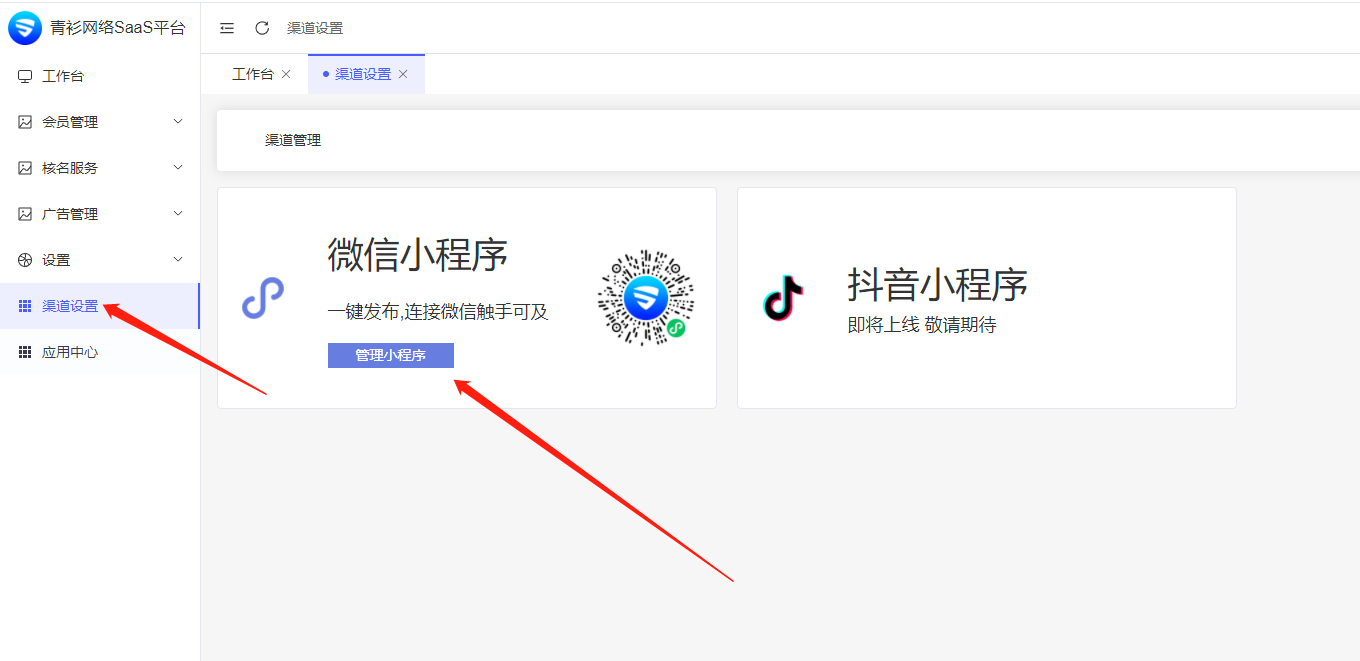Close the 工作台 tab

[x=286, y=74]
